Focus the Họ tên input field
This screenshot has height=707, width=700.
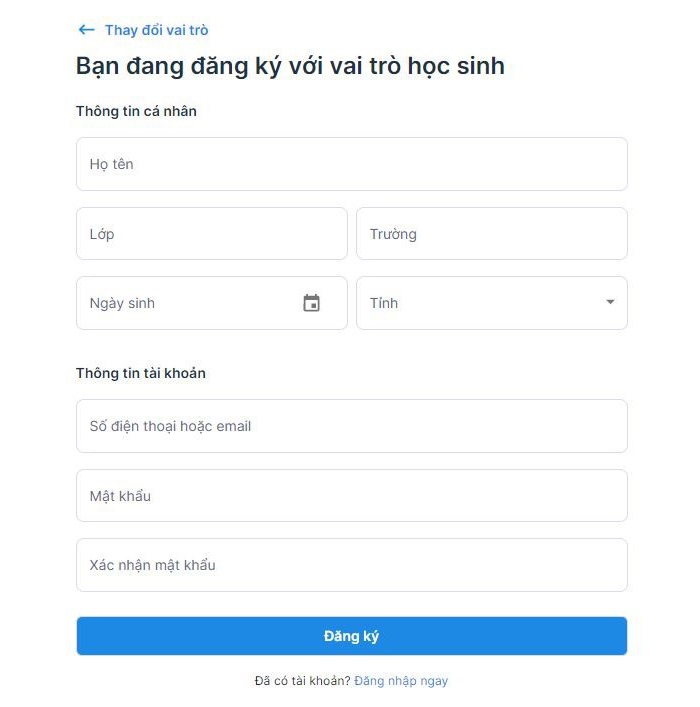point(351,164)
